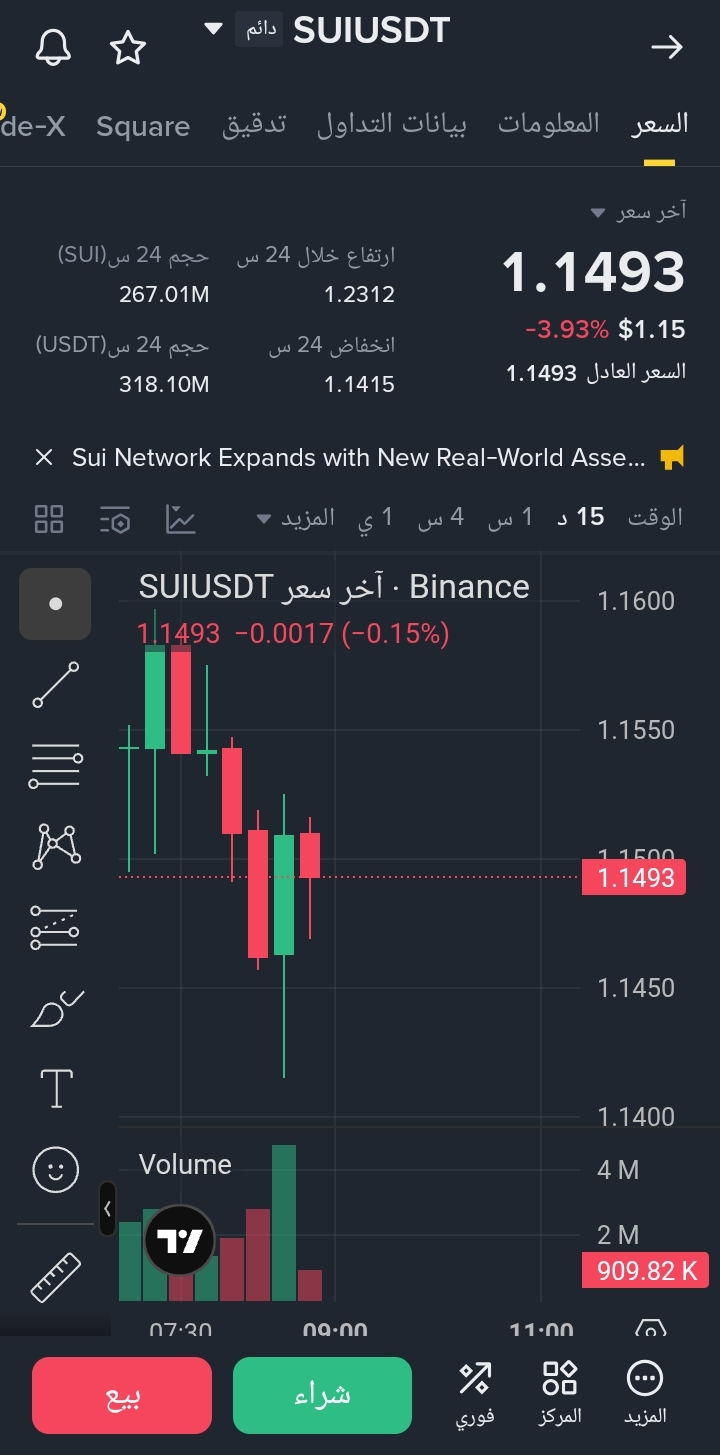Viewport: 720px width, 1455px height.
Task: Open the chart layout grid icon
Action: point(49,519)
